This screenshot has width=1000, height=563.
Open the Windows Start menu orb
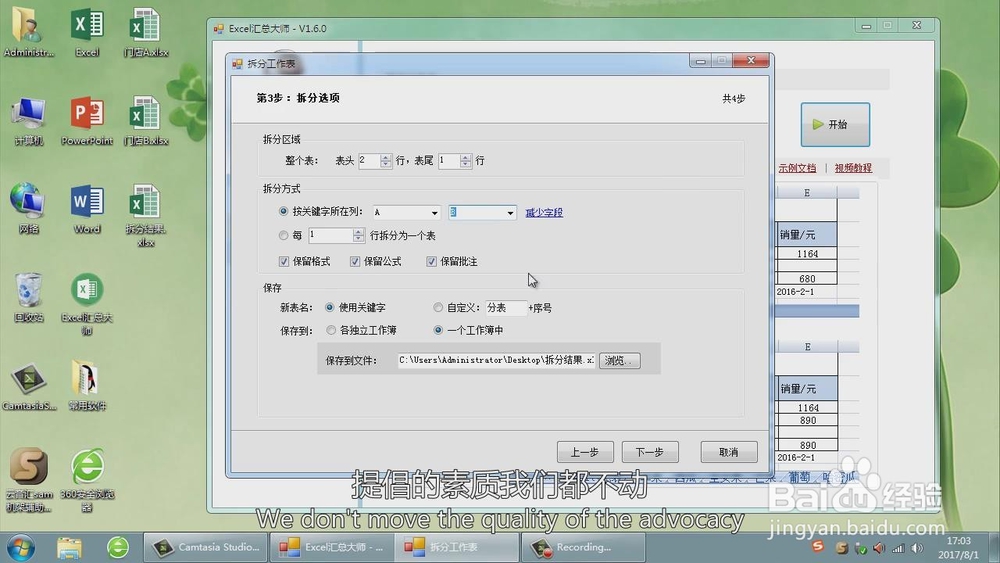tap(20, 548)
